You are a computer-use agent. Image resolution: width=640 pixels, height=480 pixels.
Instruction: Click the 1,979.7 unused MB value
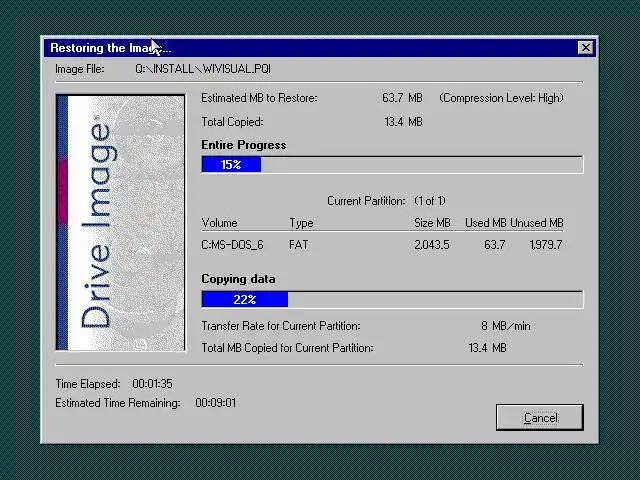click(x=546, y=245)
